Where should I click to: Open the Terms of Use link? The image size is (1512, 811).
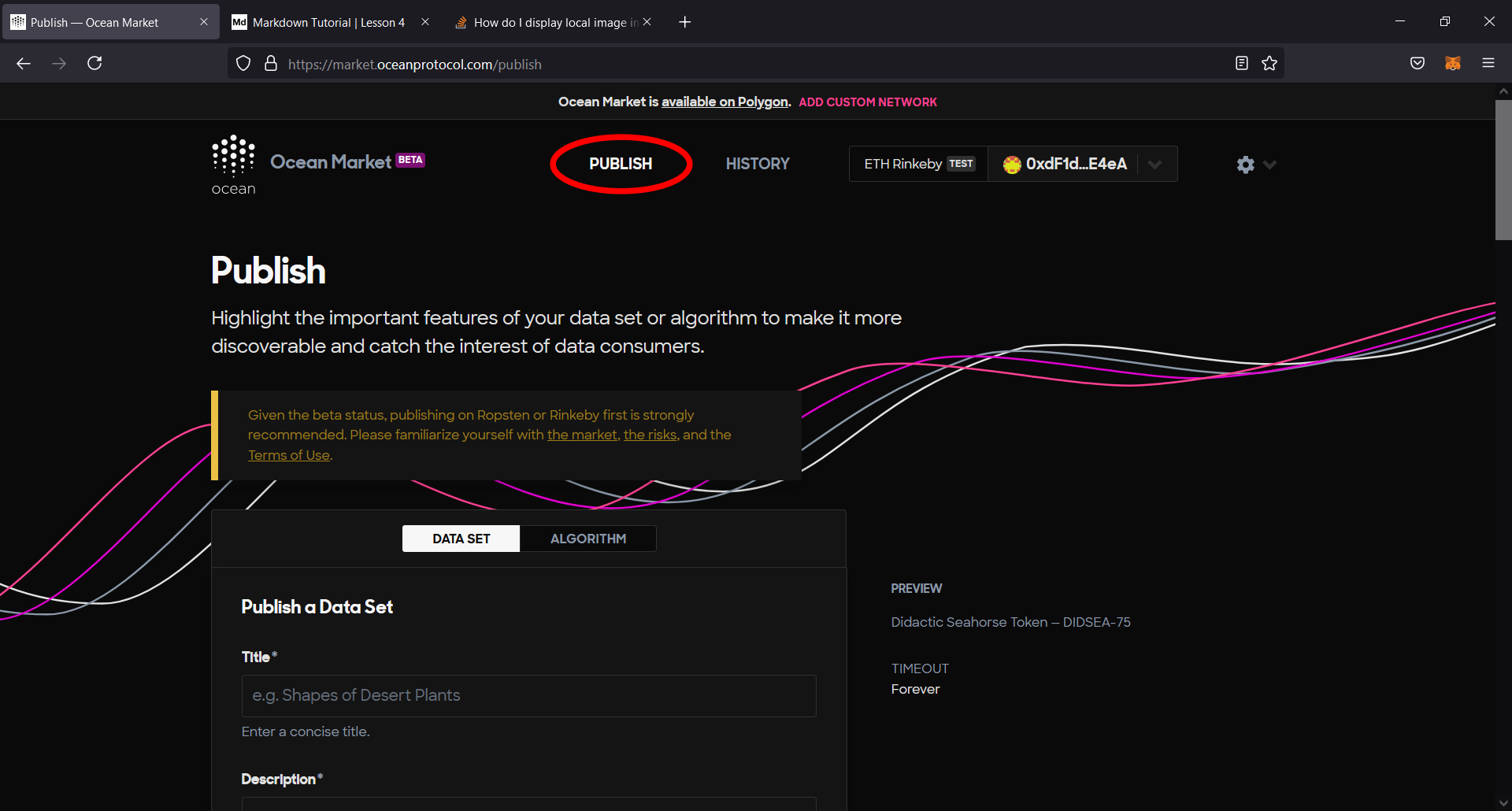point(289,455)
